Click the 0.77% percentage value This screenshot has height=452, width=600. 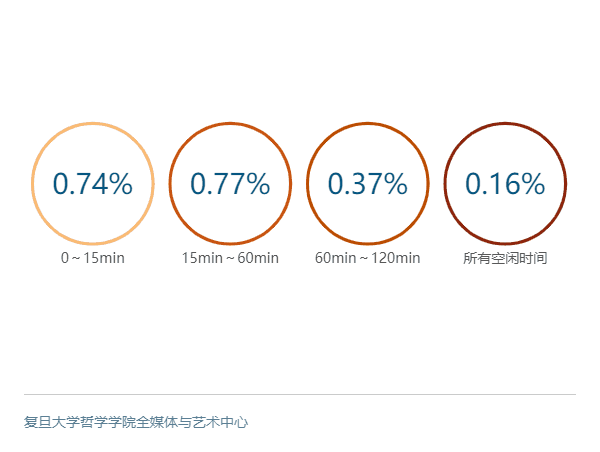(x=230, y=184)
